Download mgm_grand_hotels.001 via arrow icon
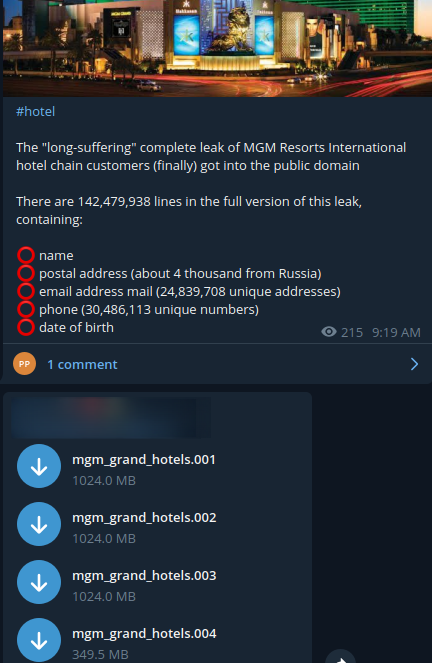Screen dimensions: 432x663 click(x=39, y=466)
